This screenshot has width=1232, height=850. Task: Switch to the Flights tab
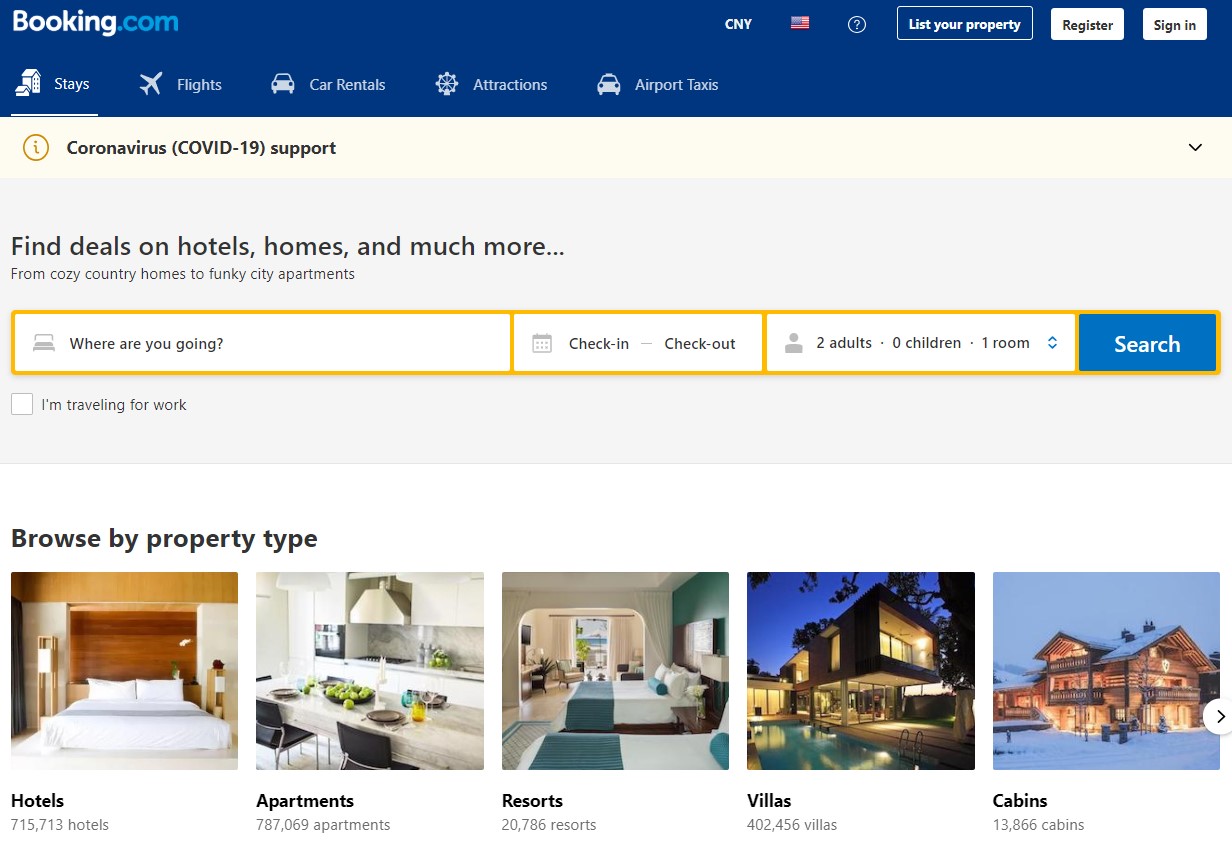pos(181,85)
